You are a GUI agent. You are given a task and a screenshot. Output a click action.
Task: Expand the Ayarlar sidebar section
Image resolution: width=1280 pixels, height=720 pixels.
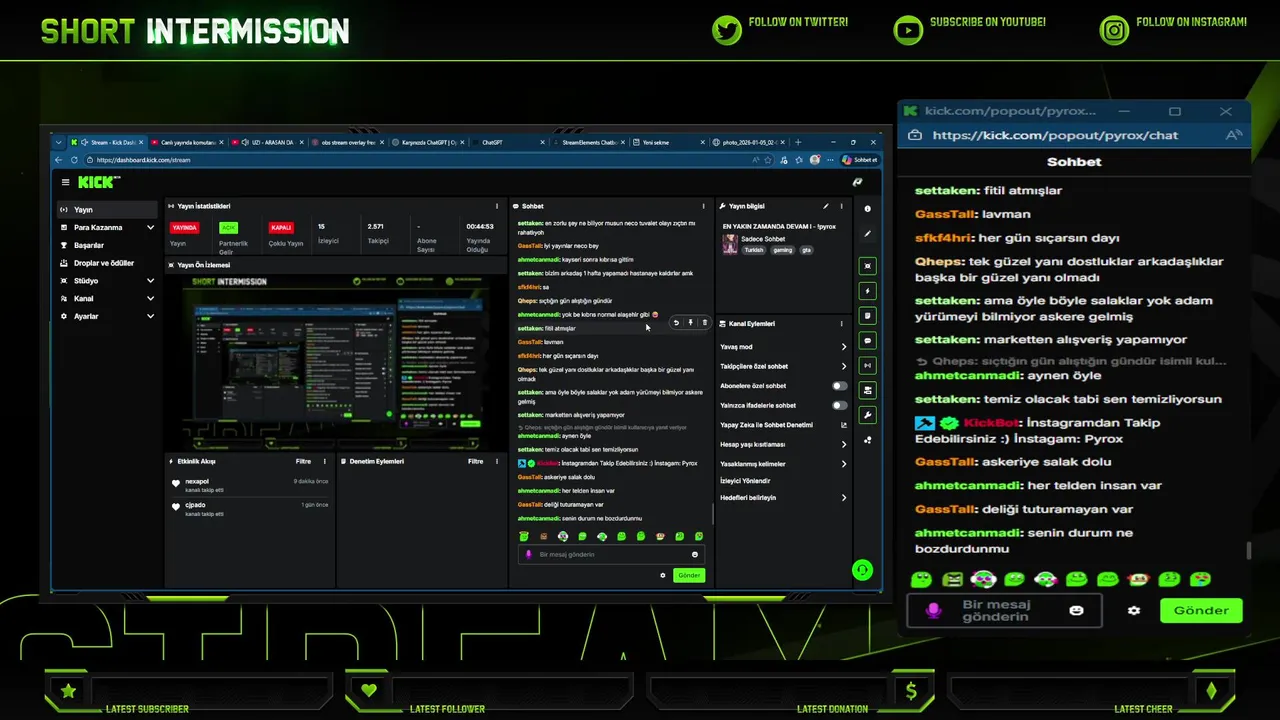[x=107, y=316]
